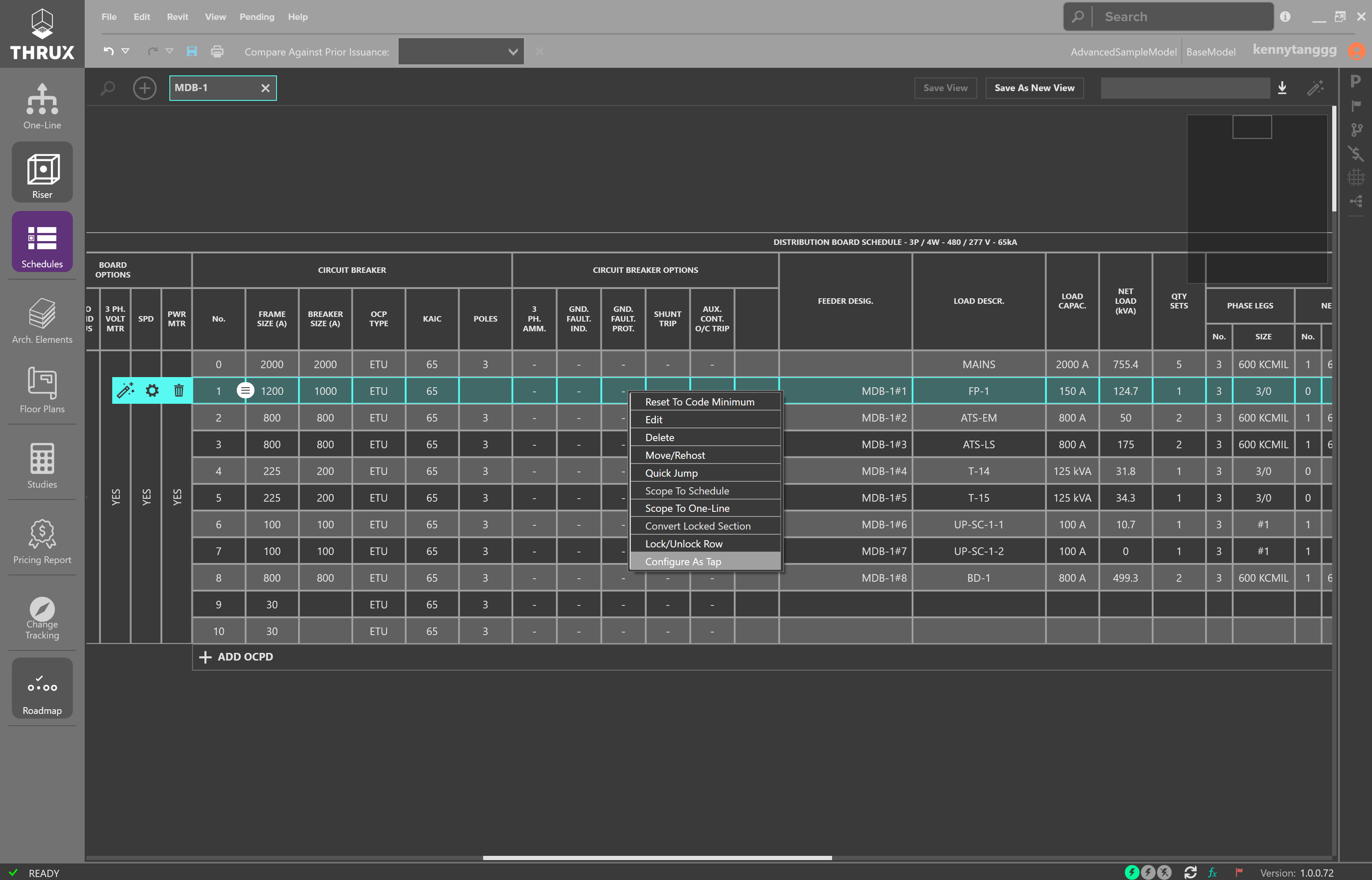1372x880 pixels.
Task: Choose Move/Rehost in context menu
Action: tap(705, 455)
